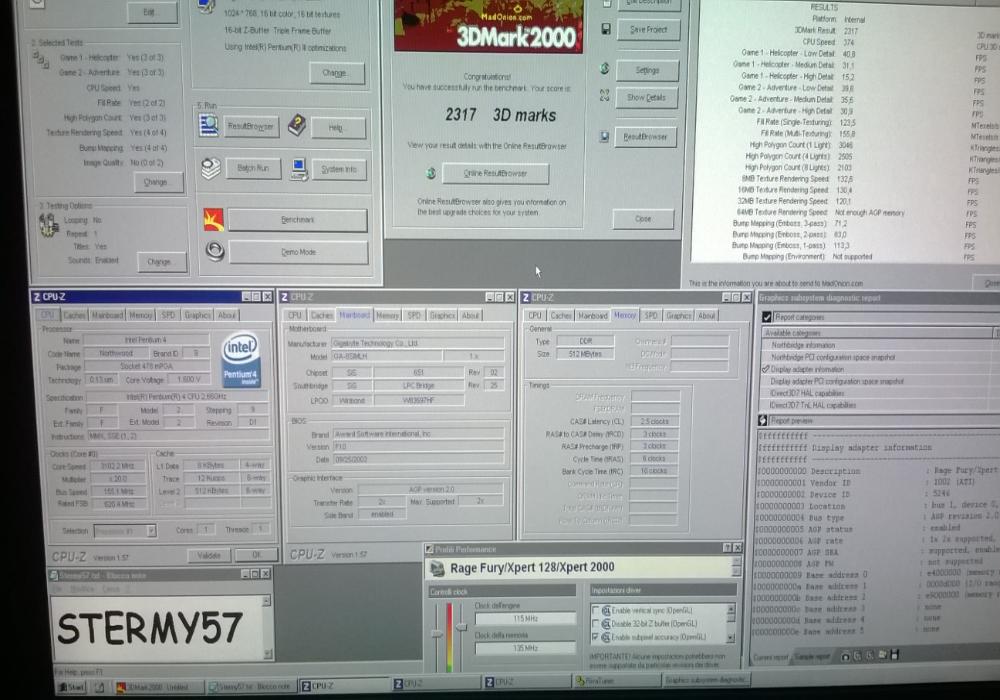Click the Online ResultBrowser button
Screen dimensions: 1000x700
[x=495, y=173]
